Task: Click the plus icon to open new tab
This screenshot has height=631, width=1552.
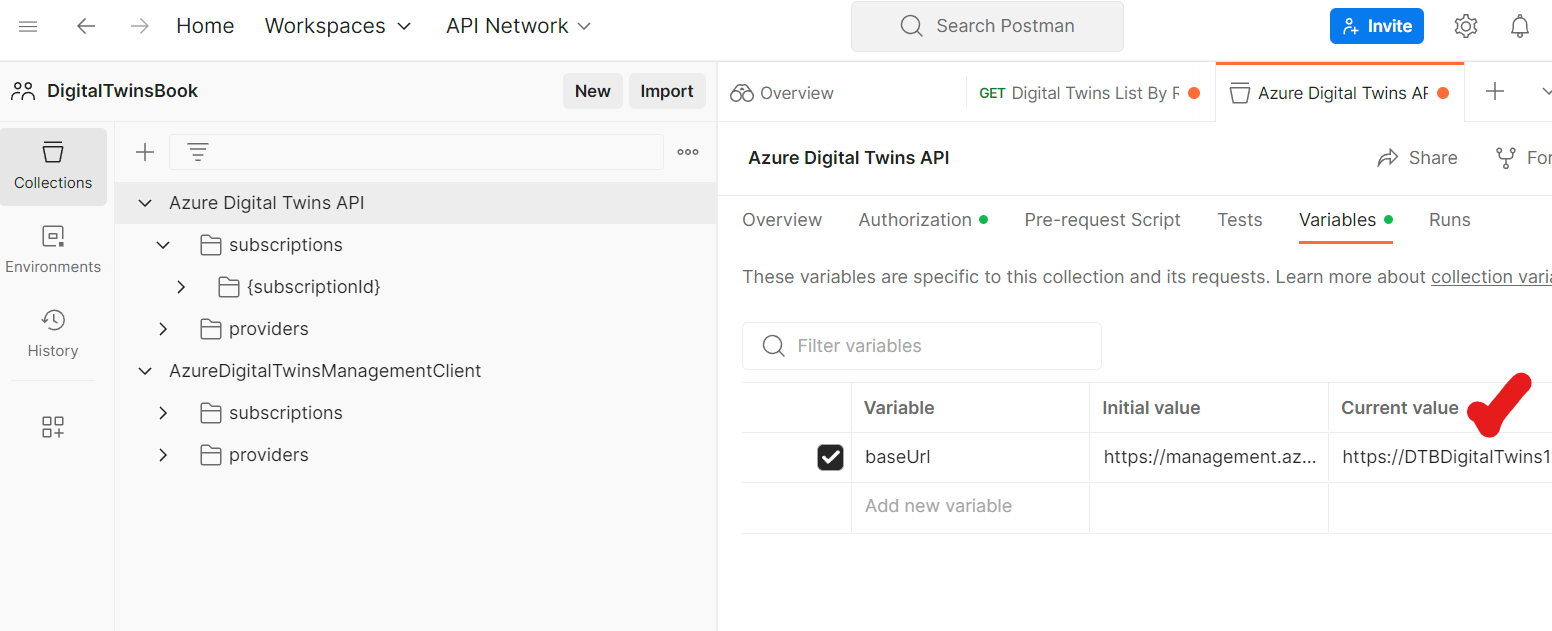Action: tap(1495, 92)
